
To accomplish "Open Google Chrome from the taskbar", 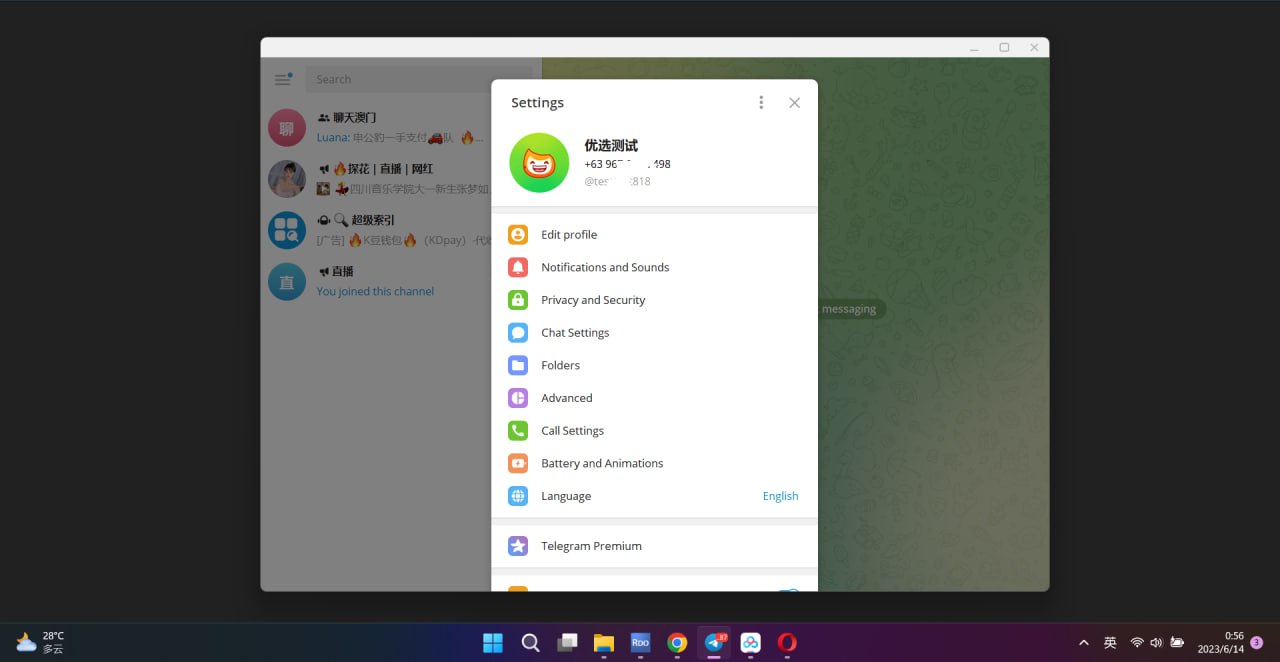I will click(677, 643).
